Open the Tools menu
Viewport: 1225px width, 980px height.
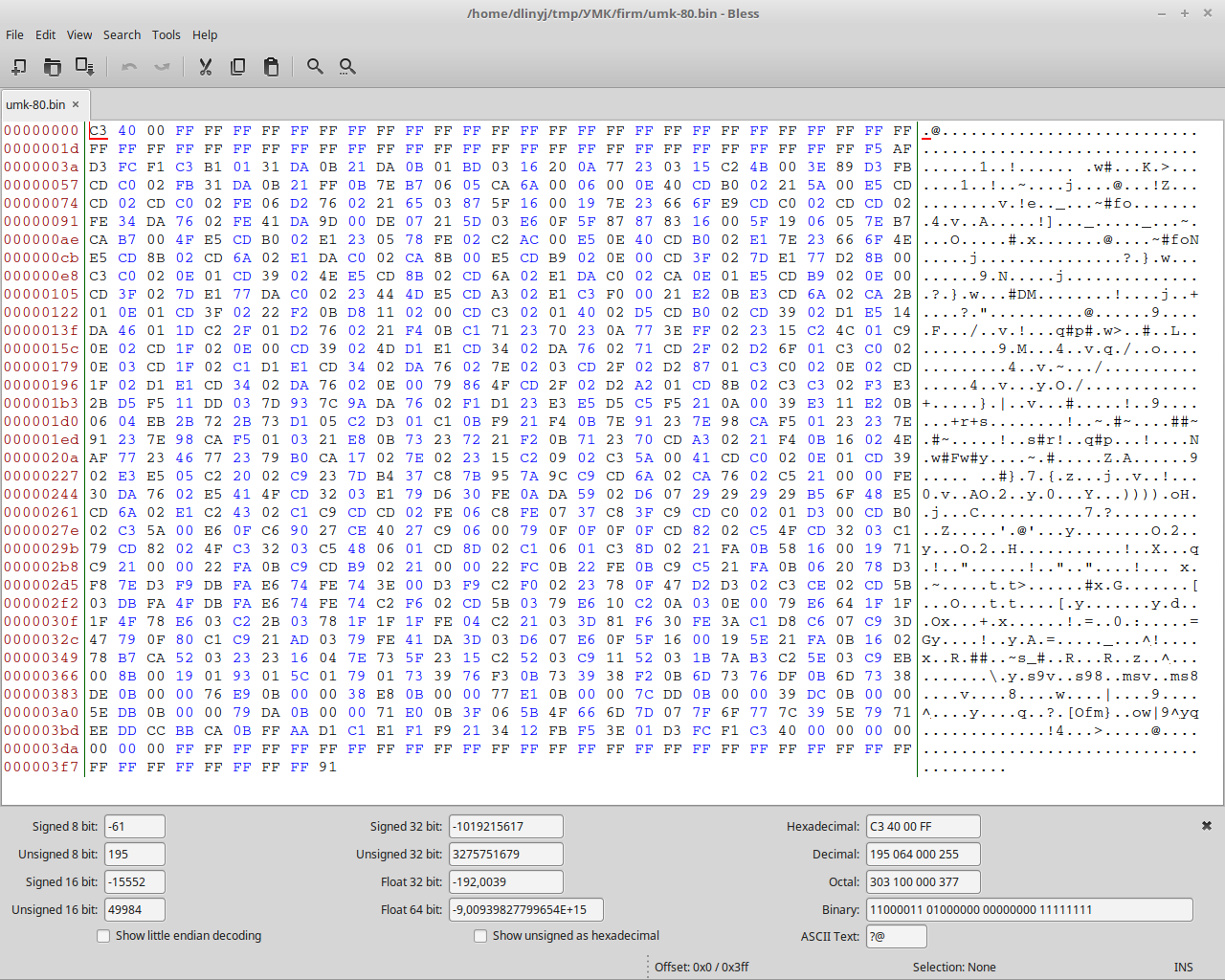(167, 34)
